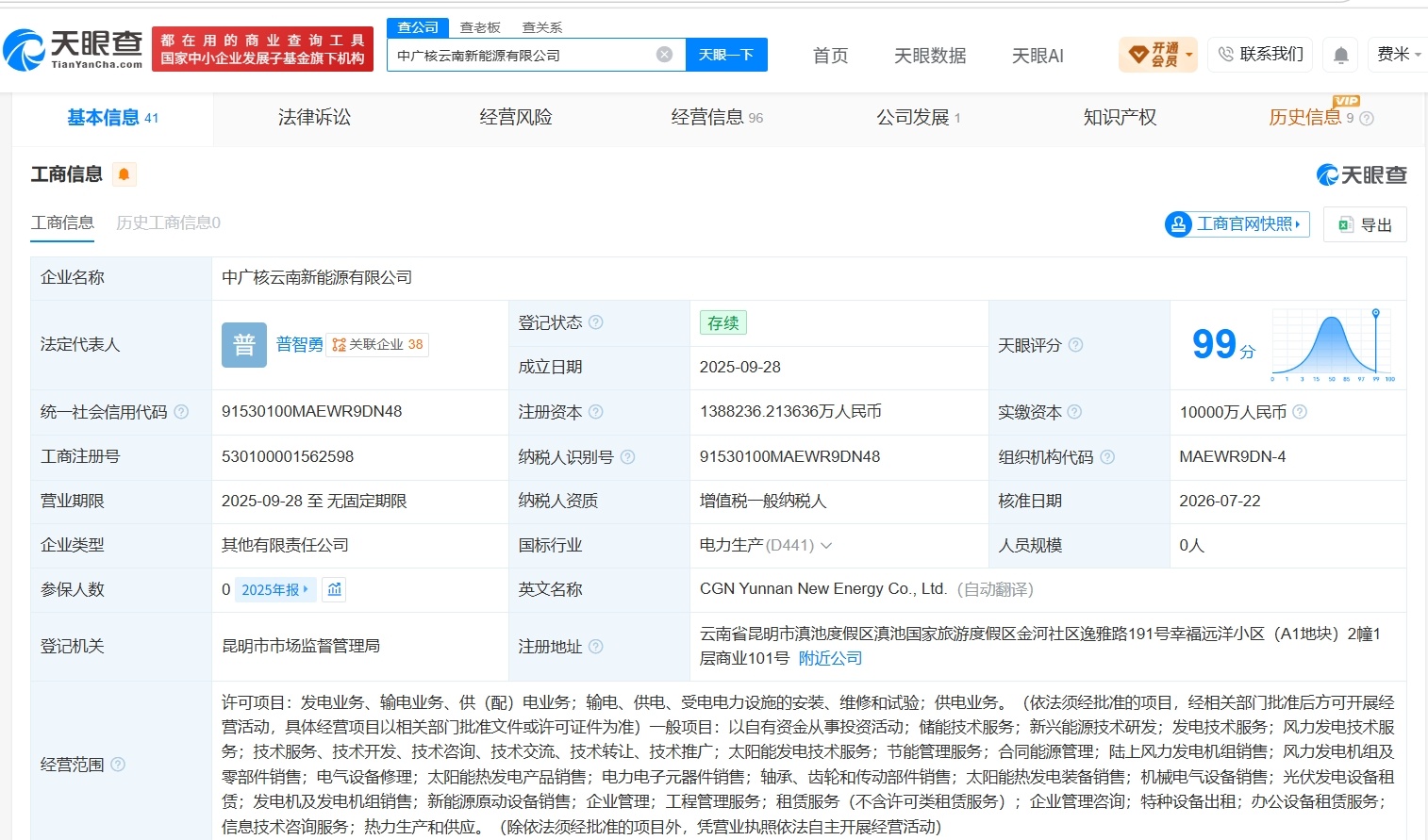Click English name CGN Yunnan New Energy Co., Ltd.
1428x840 pixels.
click(x=822, y=589)
